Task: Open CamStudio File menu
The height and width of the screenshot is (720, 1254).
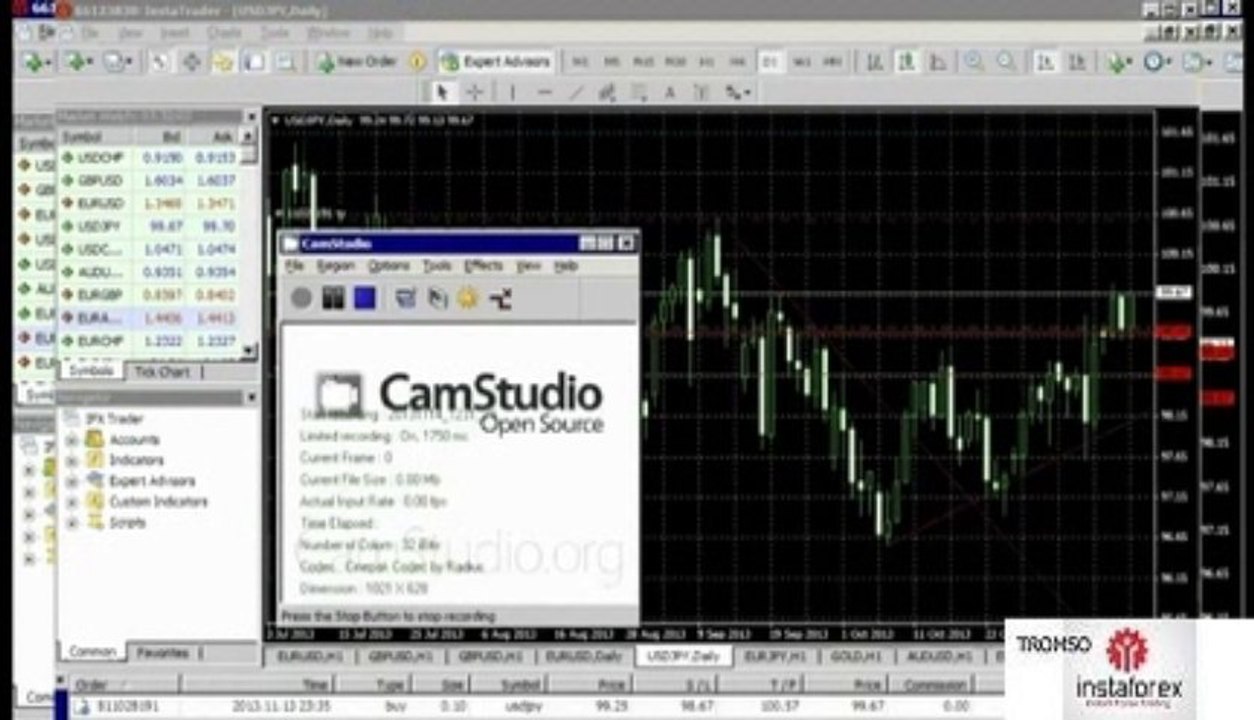Action: 294,267
